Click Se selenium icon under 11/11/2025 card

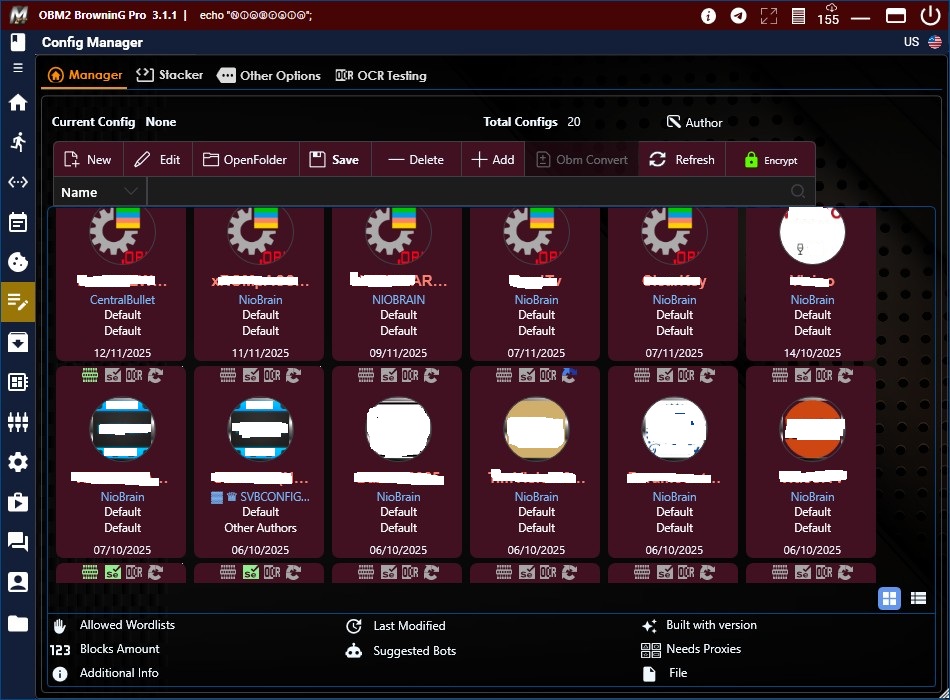(250, 376)
